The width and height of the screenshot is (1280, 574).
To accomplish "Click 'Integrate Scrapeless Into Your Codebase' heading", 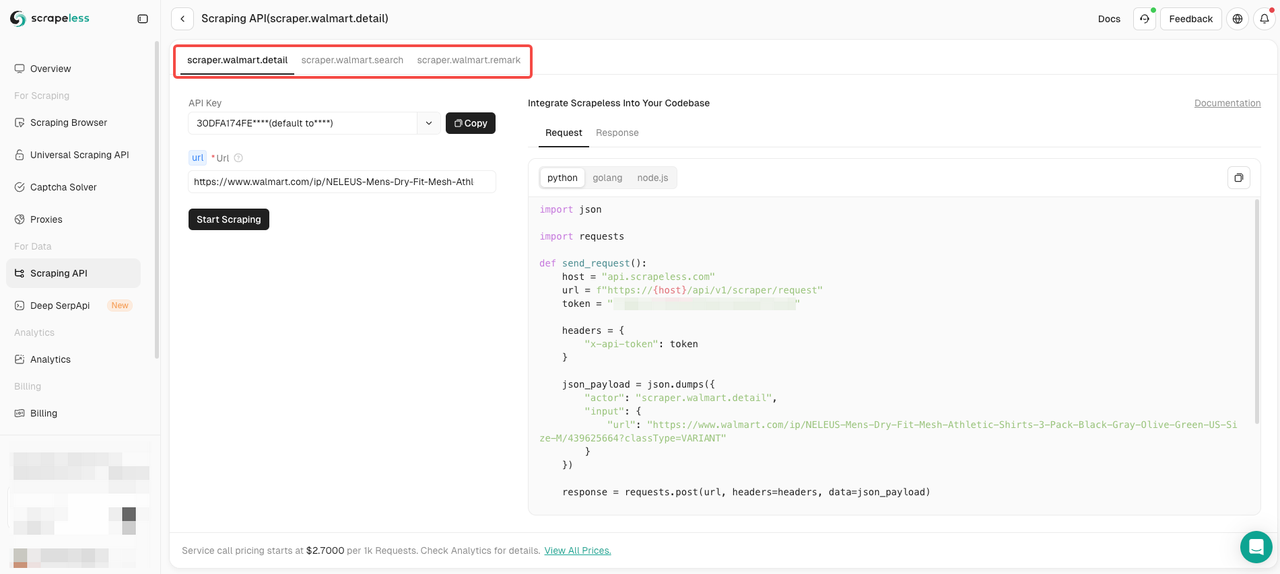I will pos(619,103).
